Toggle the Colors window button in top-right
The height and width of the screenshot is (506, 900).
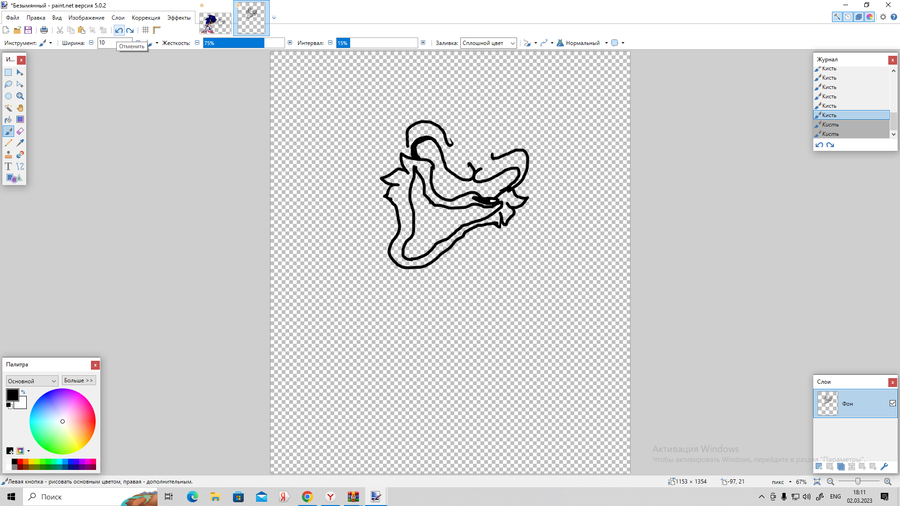[x=870, y=17]
